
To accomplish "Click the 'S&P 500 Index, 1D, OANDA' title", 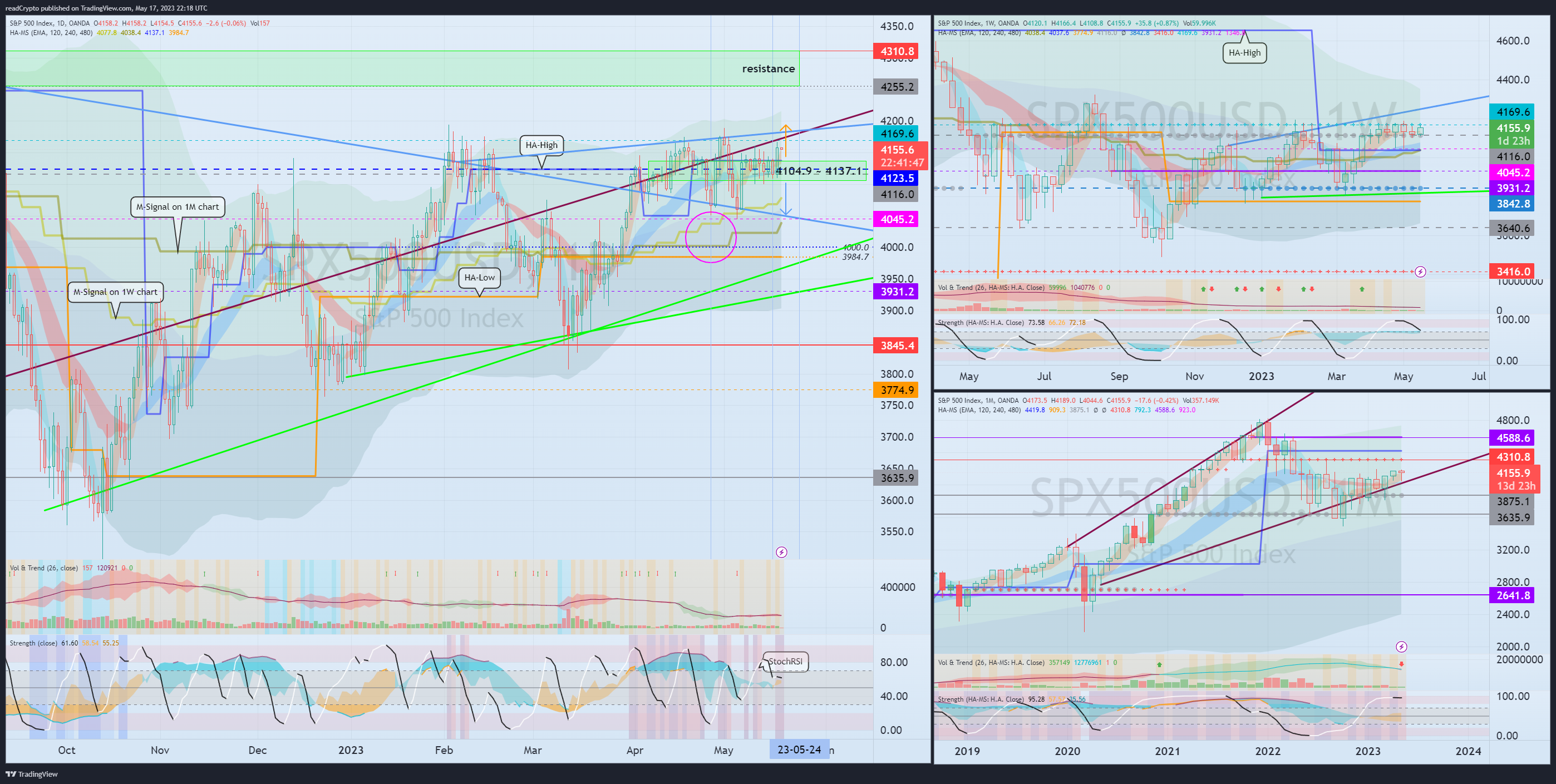I will coord(50,23).
